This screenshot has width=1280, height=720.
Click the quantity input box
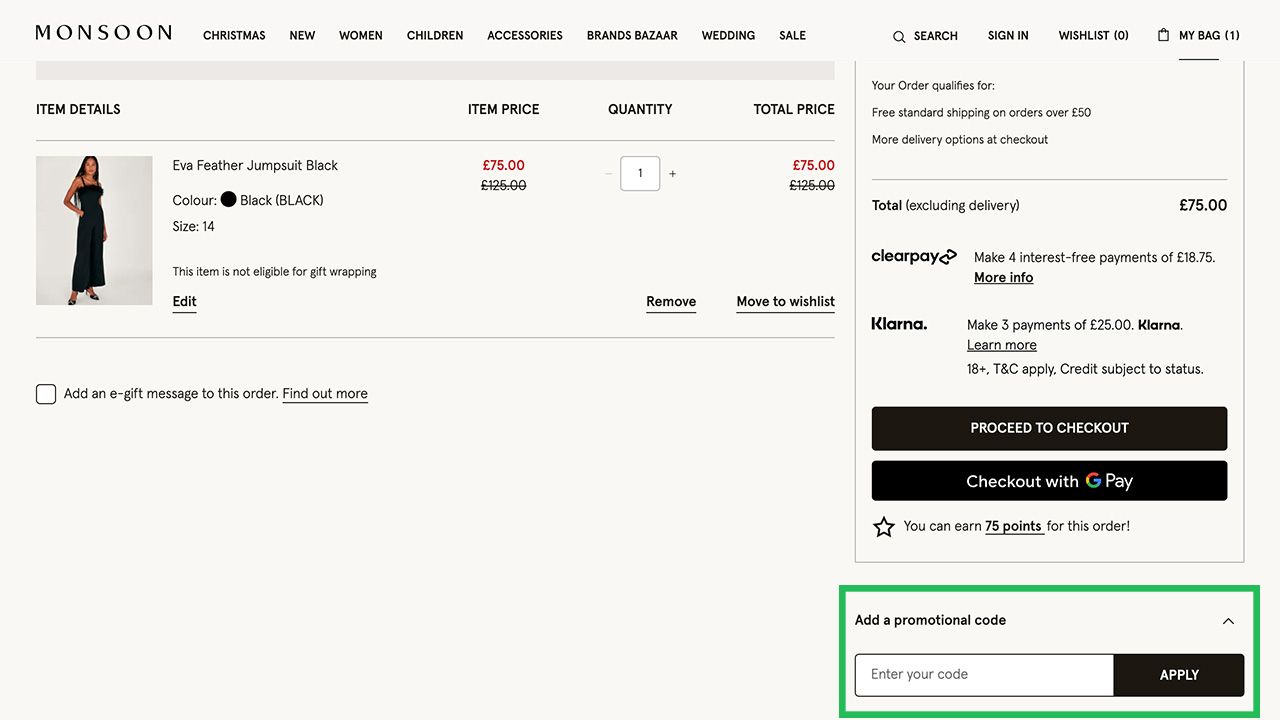point(640,173)
